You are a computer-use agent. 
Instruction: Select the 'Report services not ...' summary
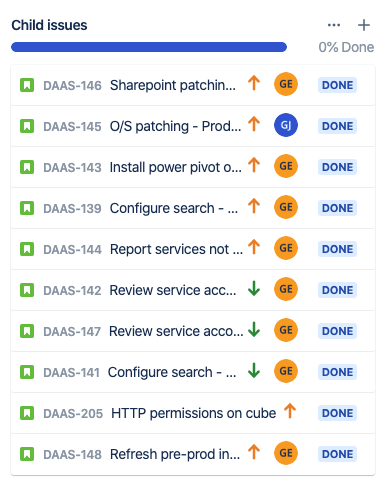pyautogui.click(x=176, y=249)
